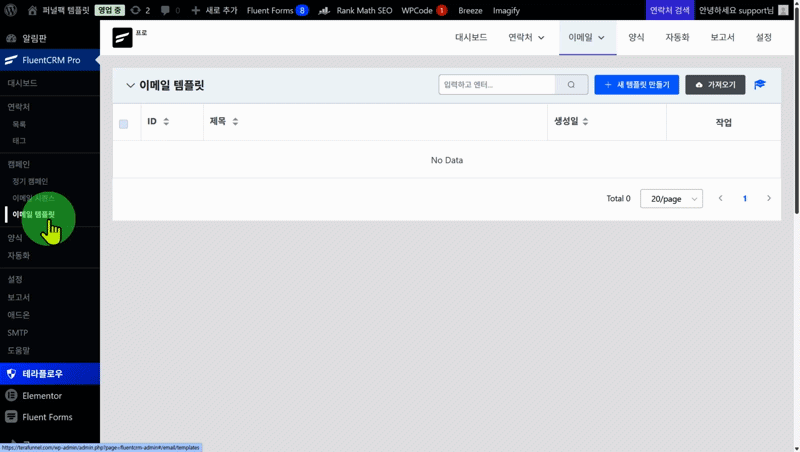
Task: Open 정기 캠페인 in the sidebar
Action: coord(30,181)
